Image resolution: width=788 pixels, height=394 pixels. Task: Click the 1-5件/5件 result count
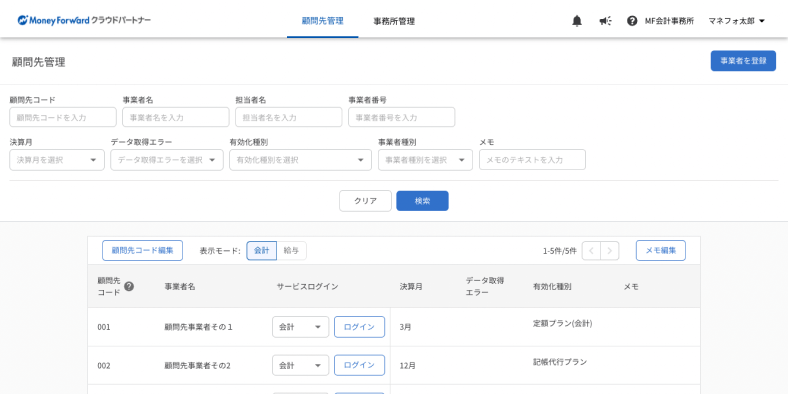tap(560, 251)
